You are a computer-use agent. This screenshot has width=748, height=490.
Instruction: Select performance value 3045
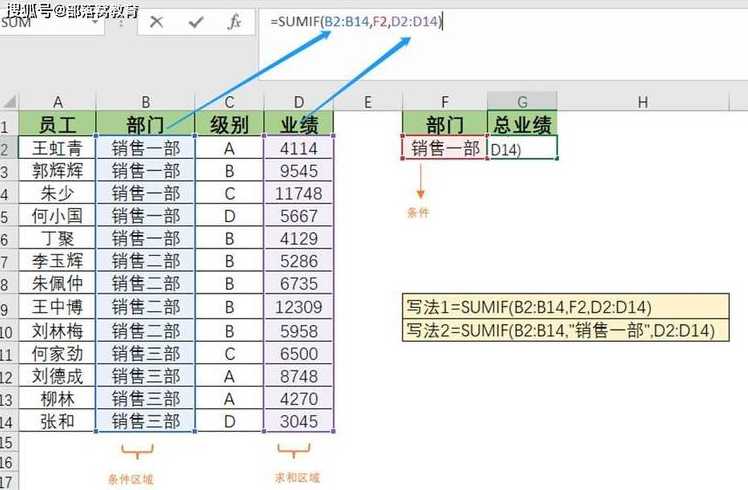[299, 421]
